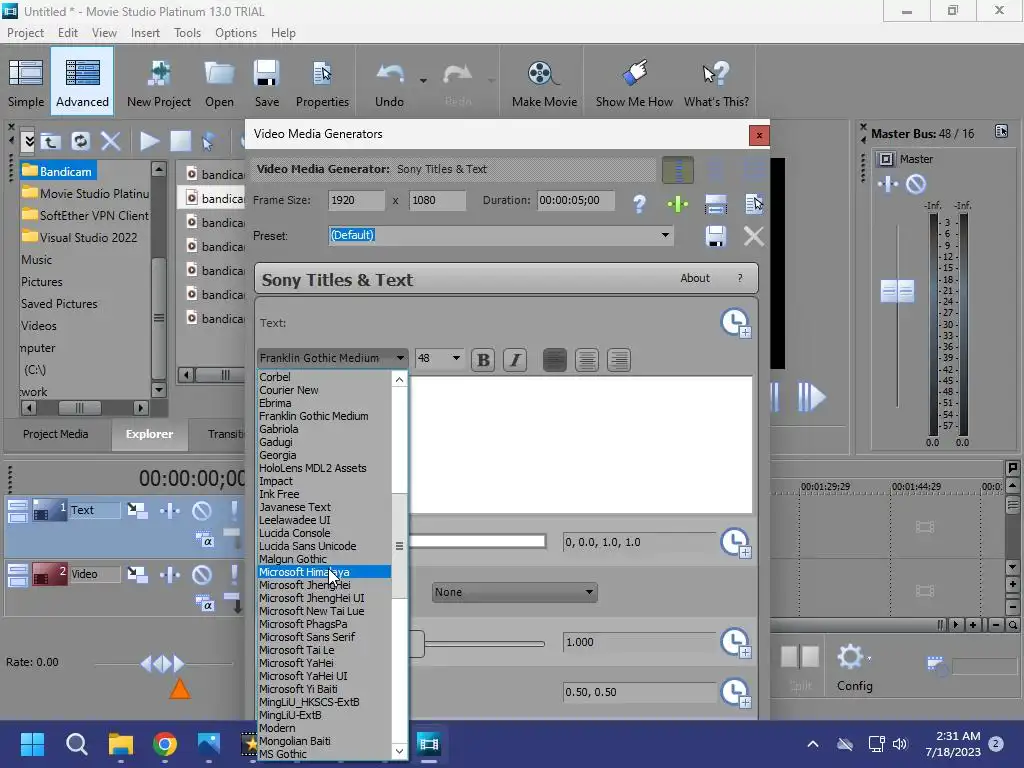Delete the preset with X icon
The width and height of the screenshot is (1024, 768).
click(754, 236)
